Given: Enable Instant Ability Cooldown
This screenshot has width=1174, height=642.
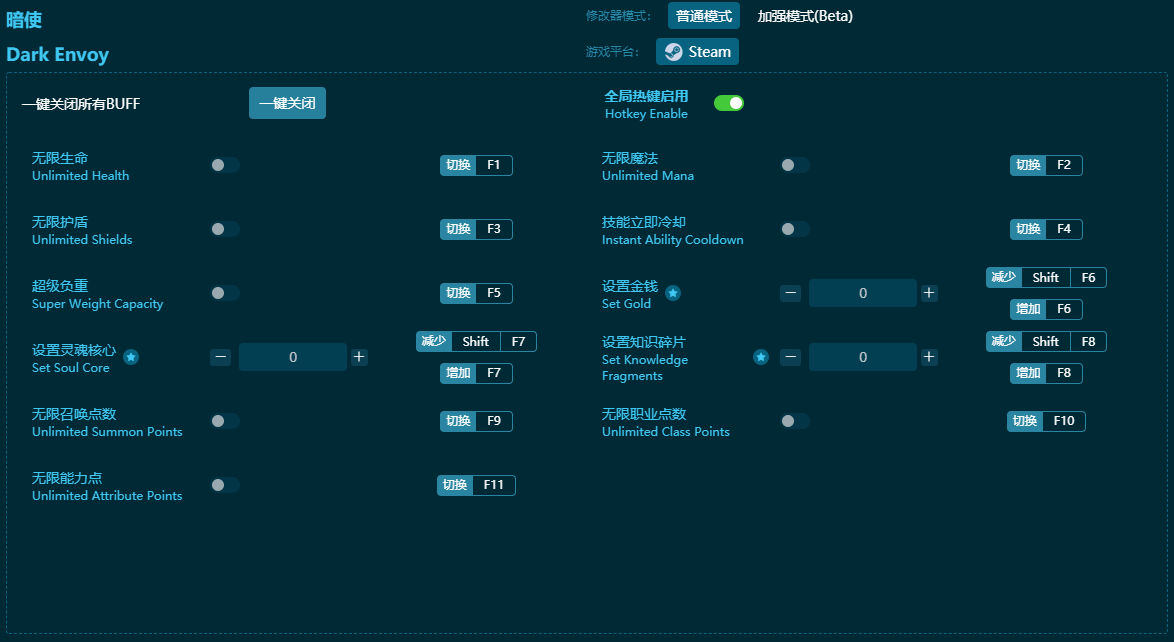Looking at the screenshot, I should (795, 229).
